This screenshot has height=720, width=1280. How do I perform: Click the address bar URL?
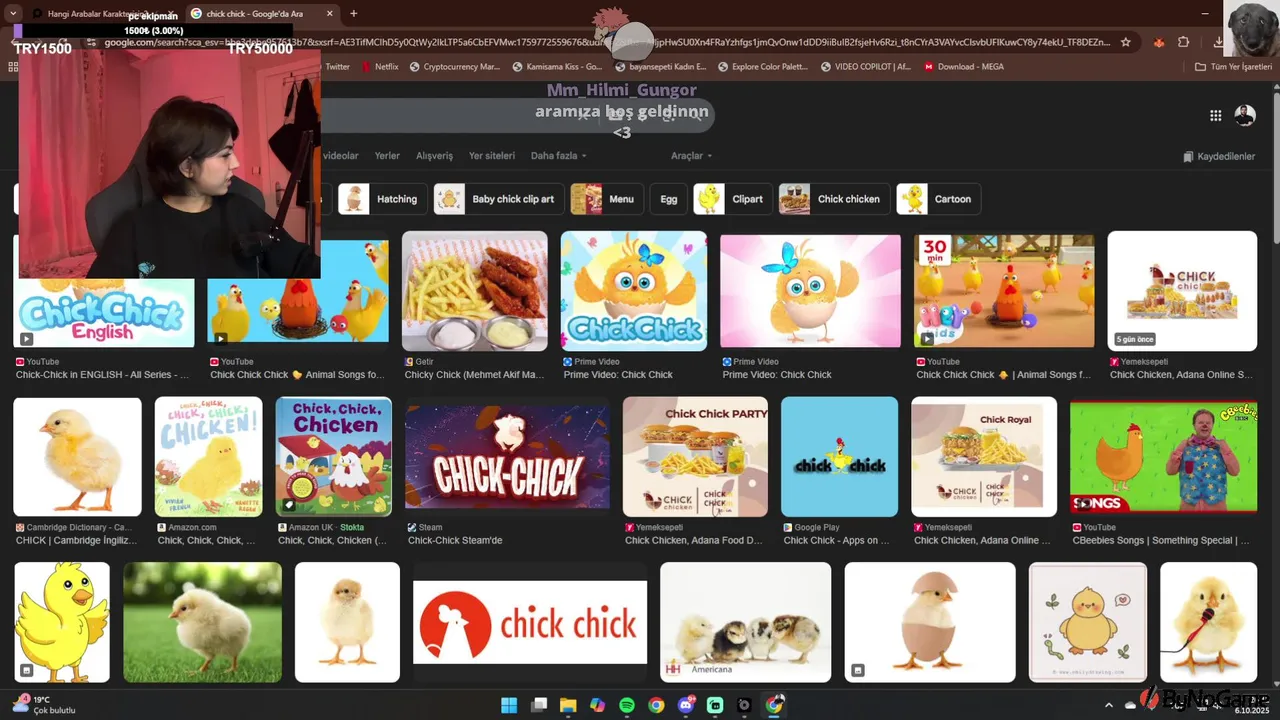pyautogui.click(x=608, y=42)
